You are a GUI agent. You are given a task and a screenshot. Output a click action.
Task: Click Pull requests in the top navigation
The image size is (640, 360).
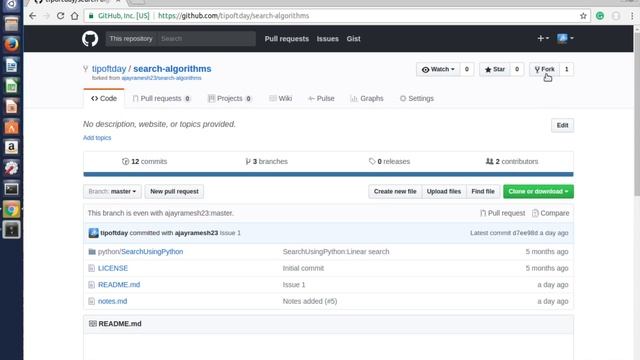click(287, 39)
